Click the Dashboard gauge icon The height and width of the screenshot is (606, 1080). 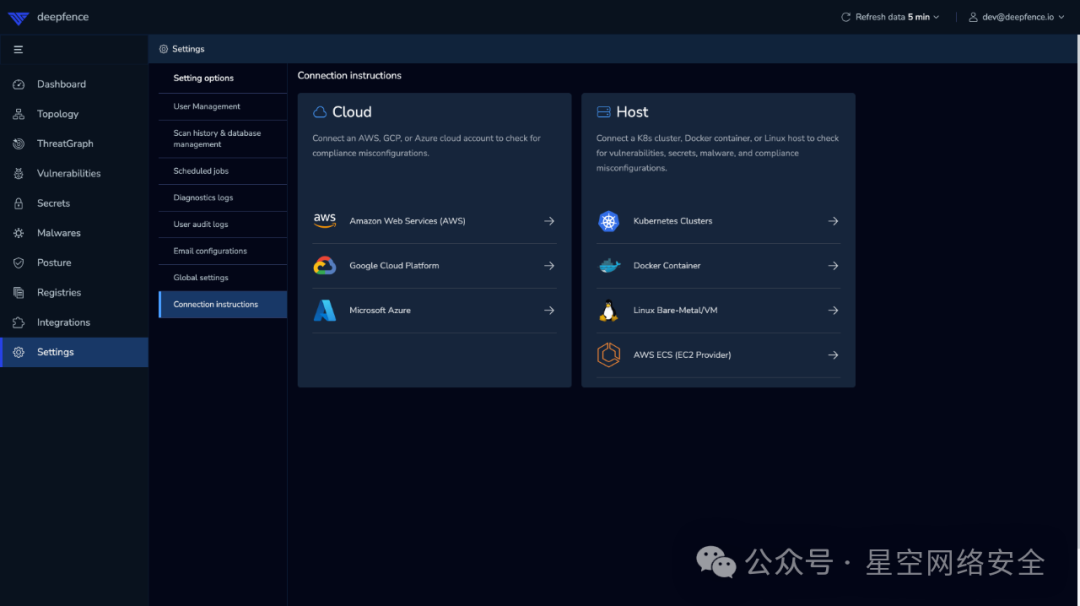(19, 84)
